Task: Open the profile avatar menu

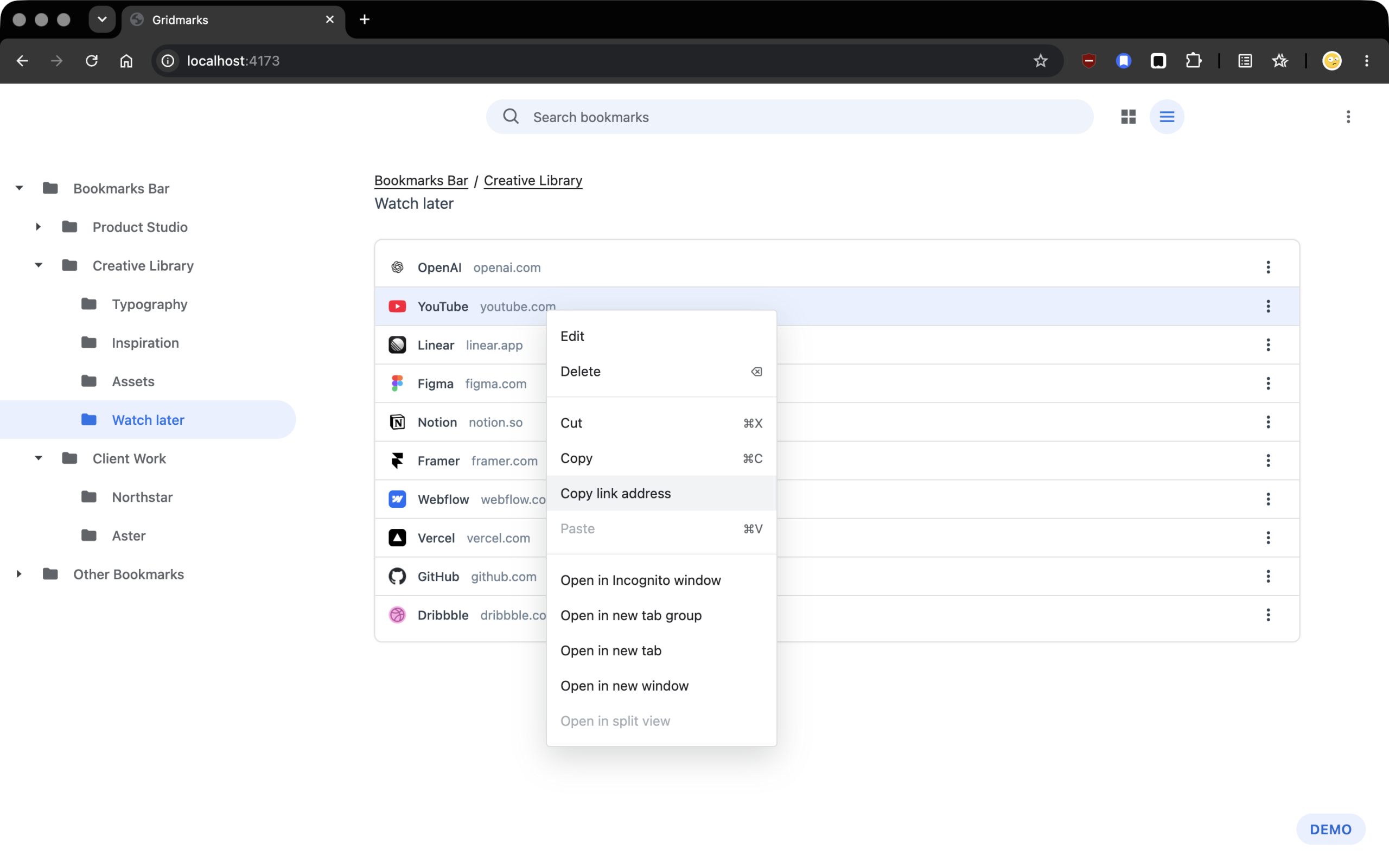Action: 1331,61
